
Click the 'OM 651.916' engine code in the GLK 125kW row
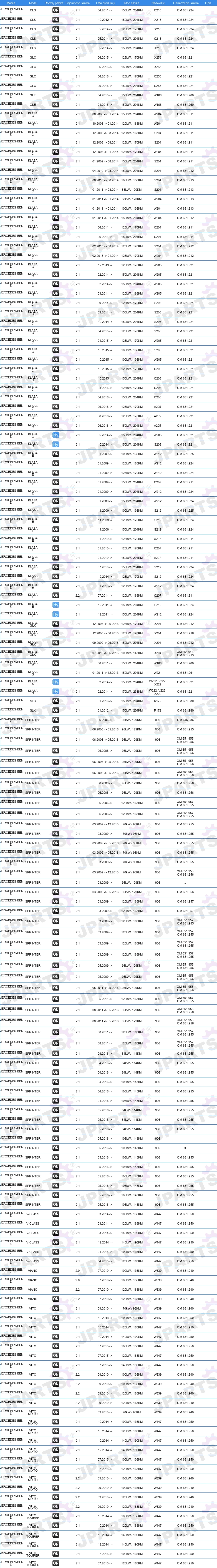click(x=185, y=634)
